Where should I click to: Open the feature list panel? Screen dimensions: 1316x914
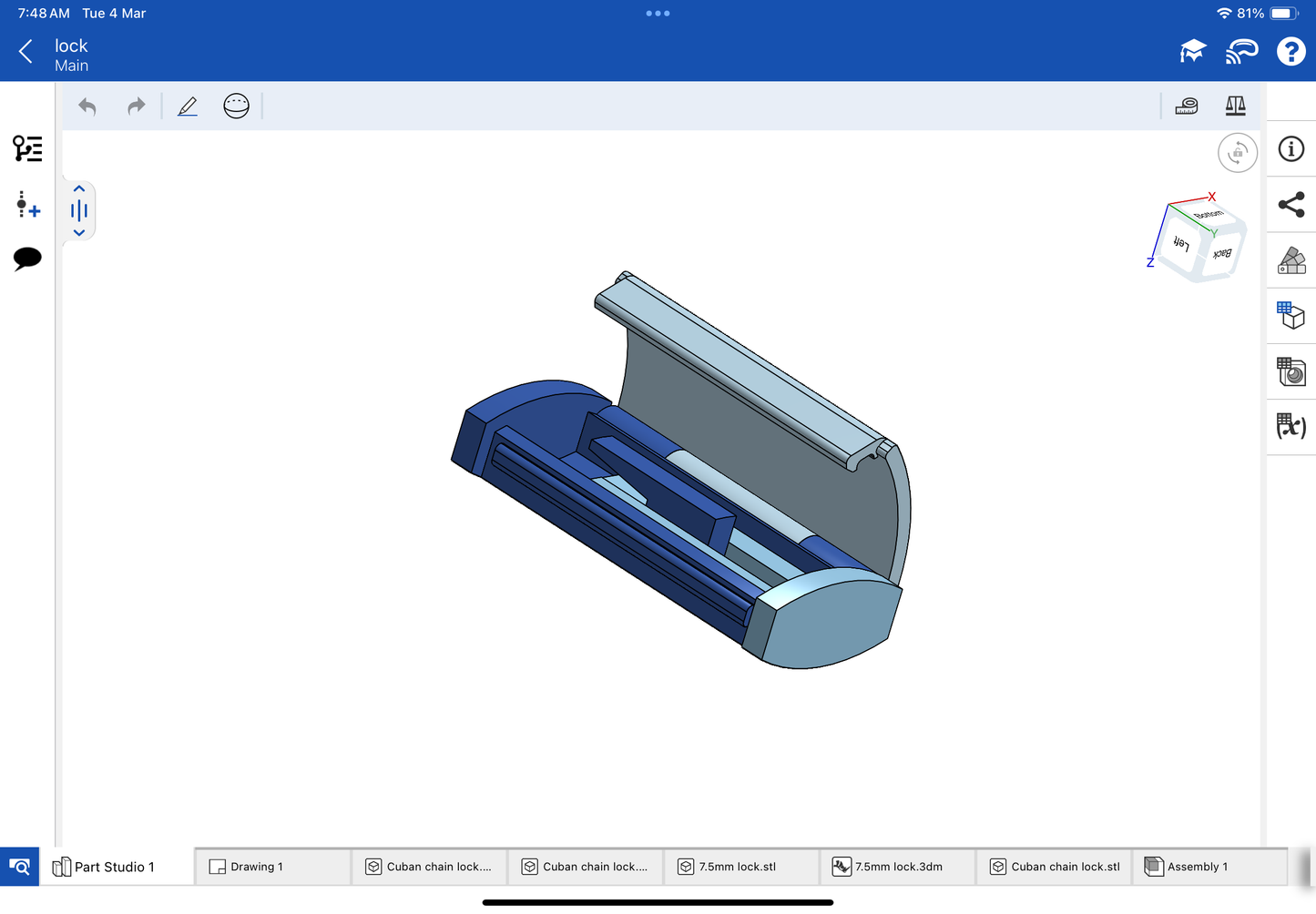pyautogui.click(x=27, y=148)
